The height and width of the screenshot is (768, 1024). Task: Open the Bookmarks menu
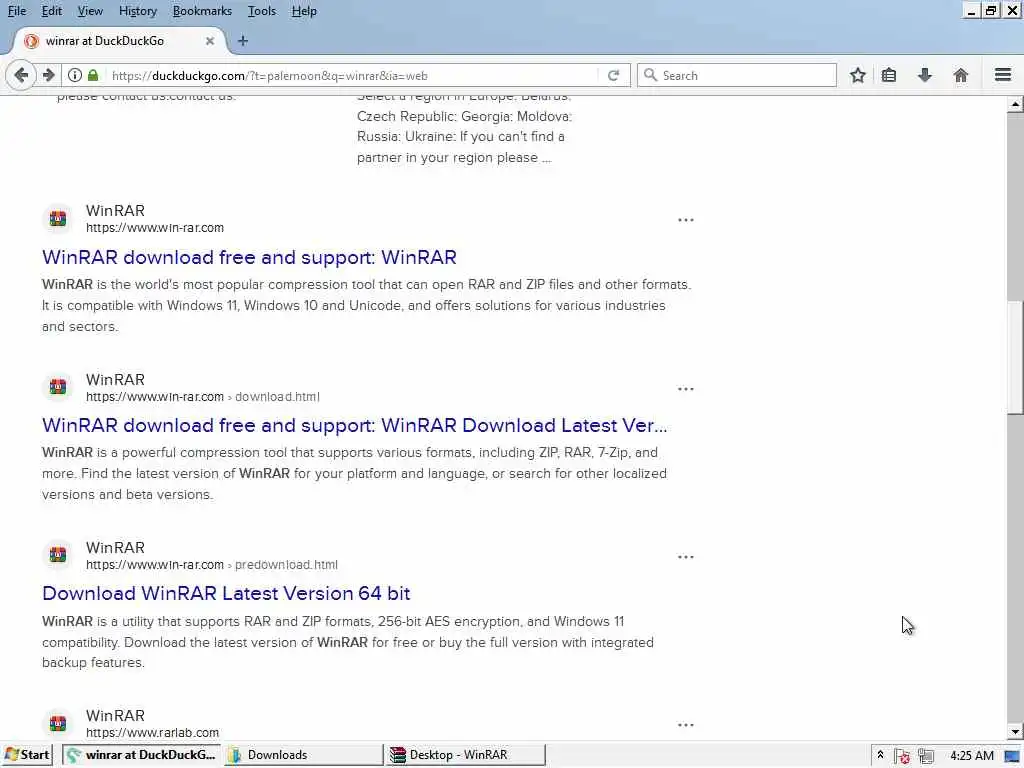(202, 11)
